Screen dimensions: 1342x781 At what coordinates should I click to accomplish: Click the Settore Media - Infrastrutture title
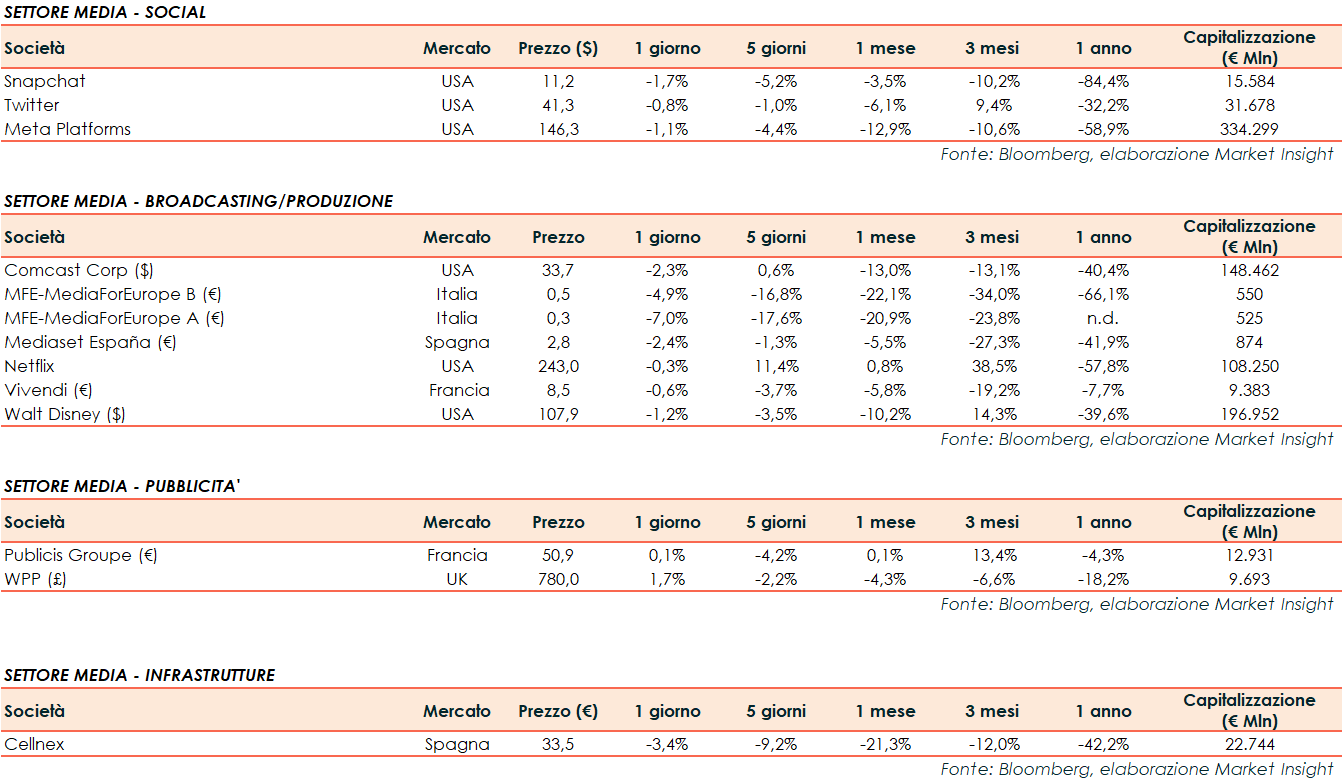139,675
